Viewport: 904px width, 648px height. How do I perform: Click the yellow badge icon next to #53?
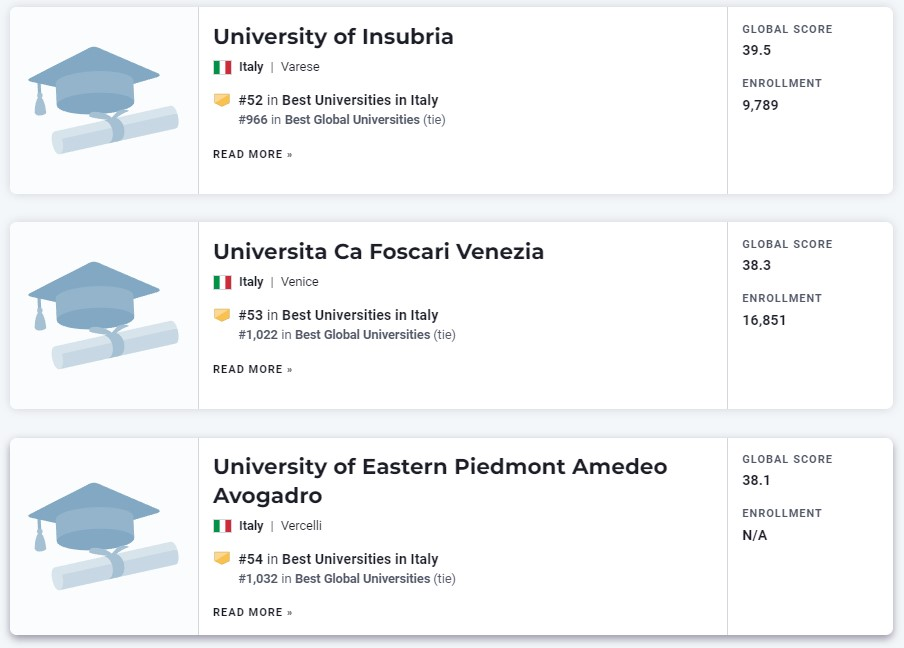(222, 315)
